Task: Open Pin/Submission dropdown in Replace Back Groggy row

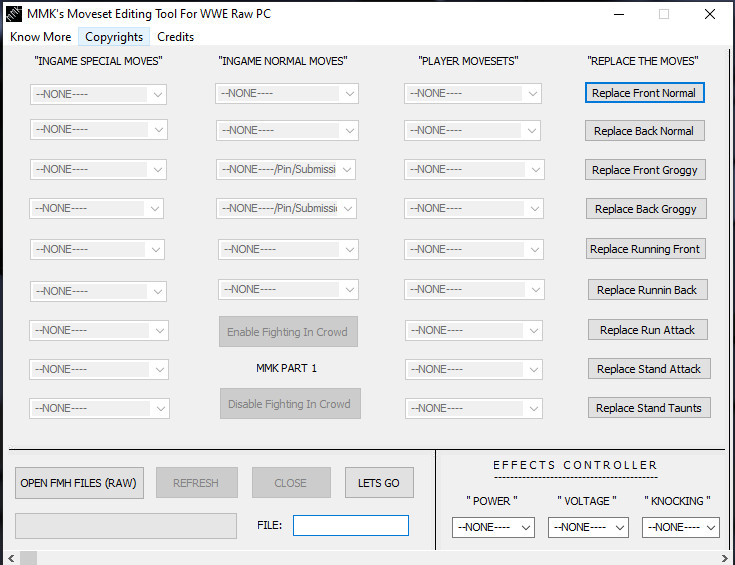Action: [x=286, y=208]
